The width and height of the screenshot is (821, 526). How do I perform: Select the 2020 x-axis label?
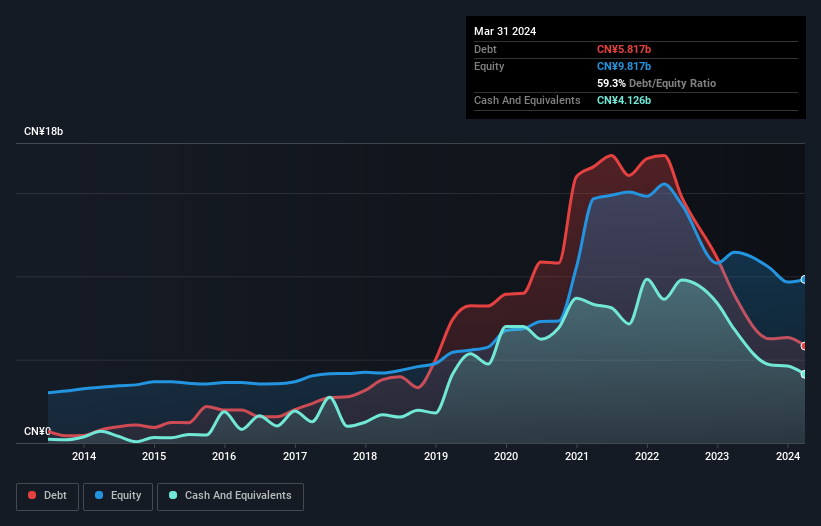506,456
